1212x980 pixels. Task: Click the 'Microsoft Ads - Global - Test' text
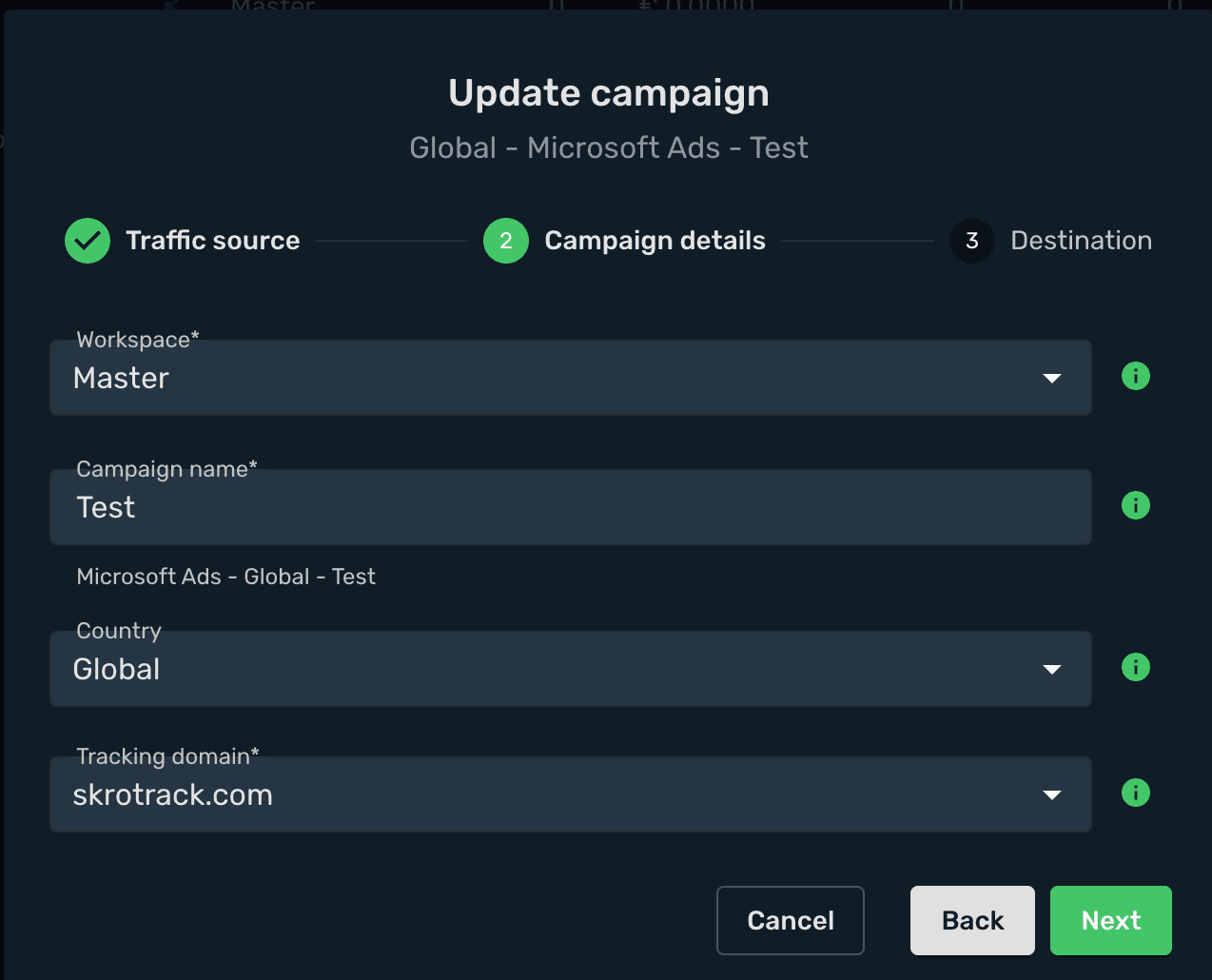pos(226,577)
